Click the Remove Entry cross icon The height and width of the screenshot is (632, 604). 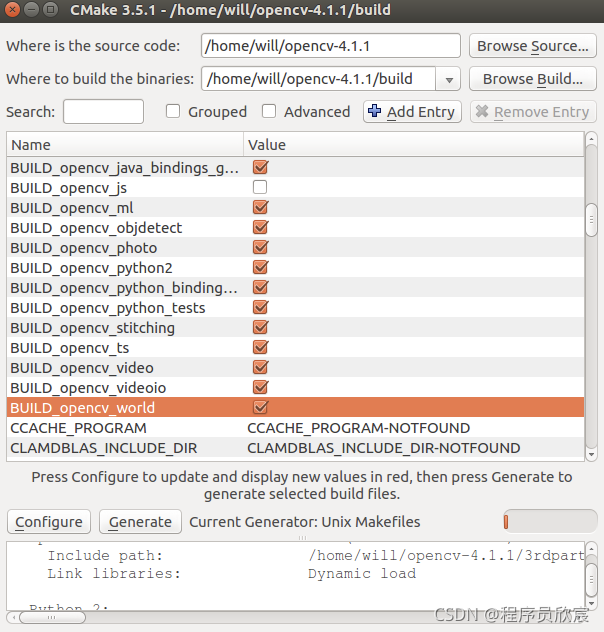[482, 112]
